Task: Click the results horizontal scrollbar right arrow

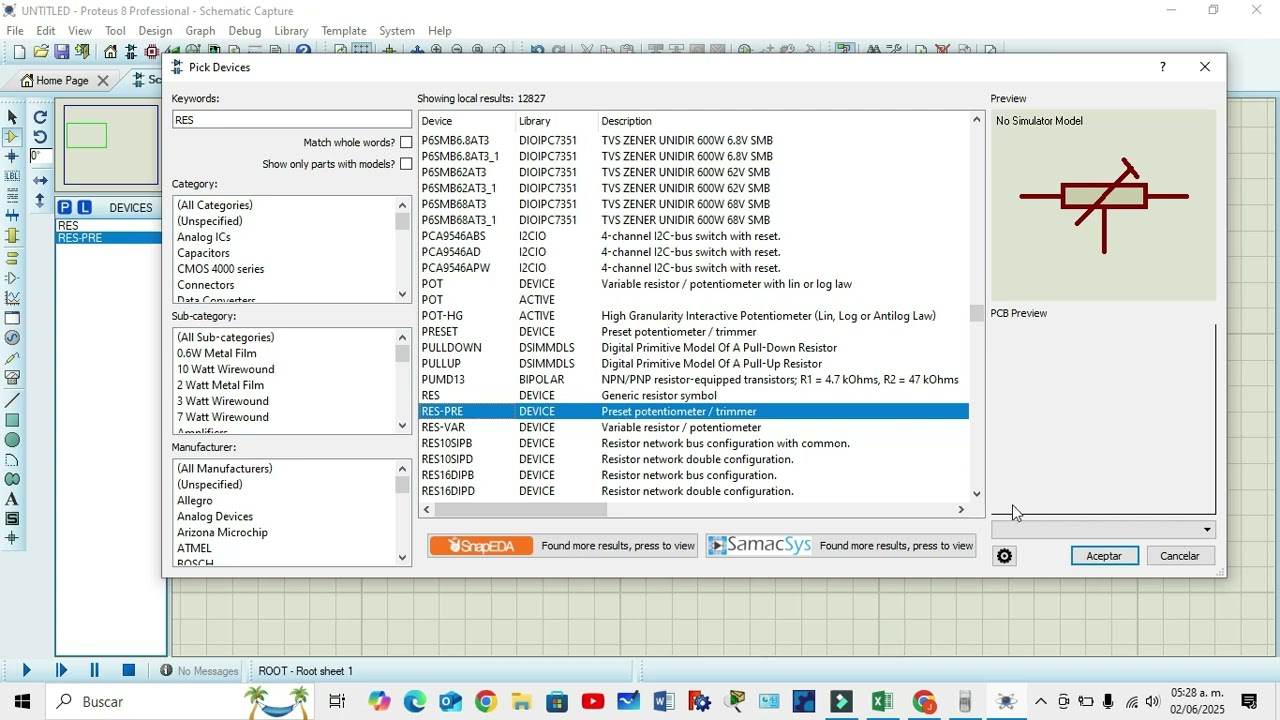Action: [961, 510]
